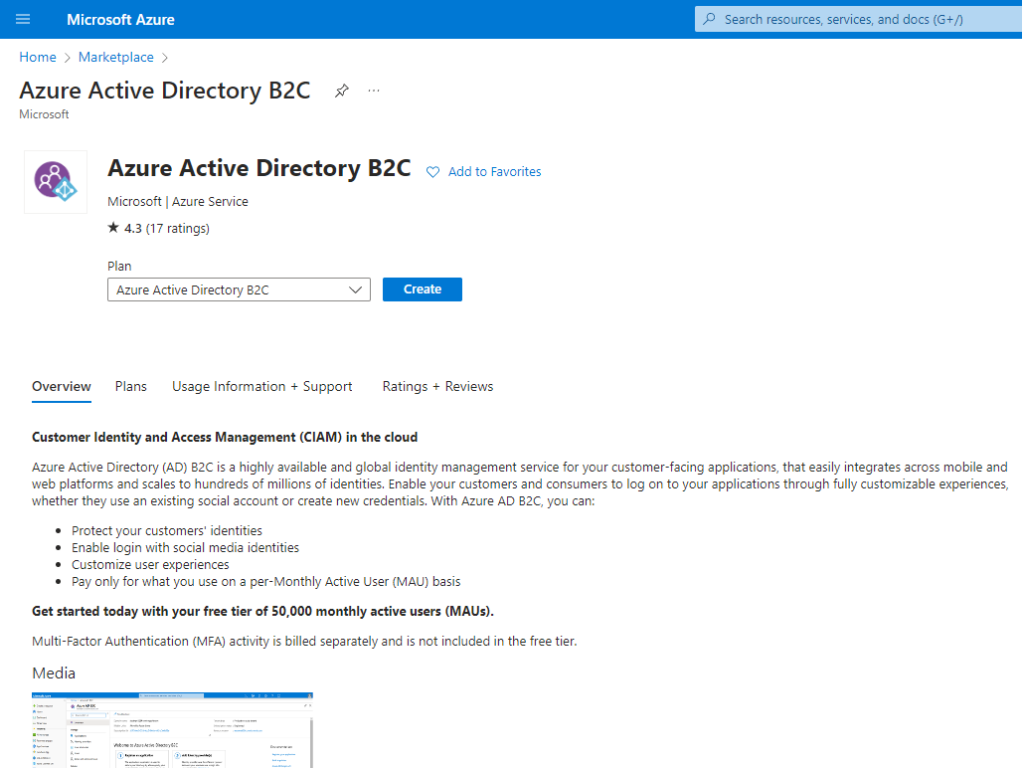Click the per-Monthly Active User bullet
This screenshot has height=768, width=1024.
click(x=266, y=582)
